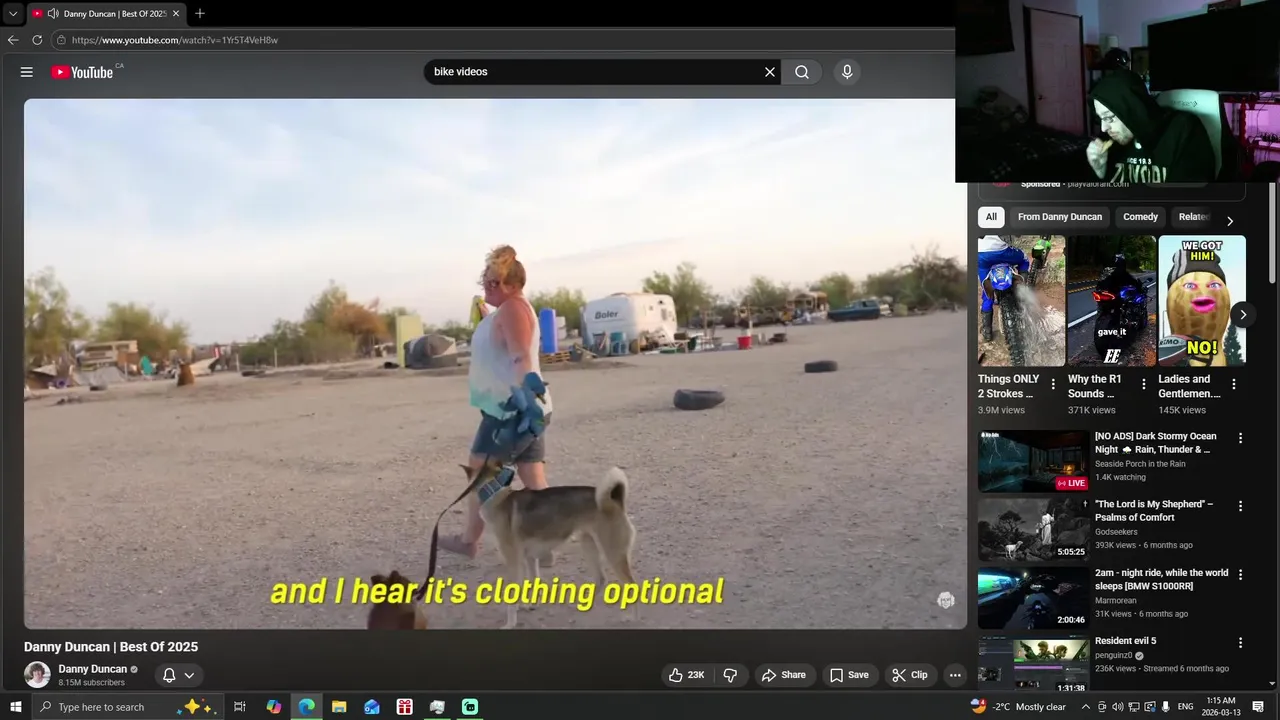Open The Lord is My Shepherd video title

pyautogui.click(x=1154, y=511)
